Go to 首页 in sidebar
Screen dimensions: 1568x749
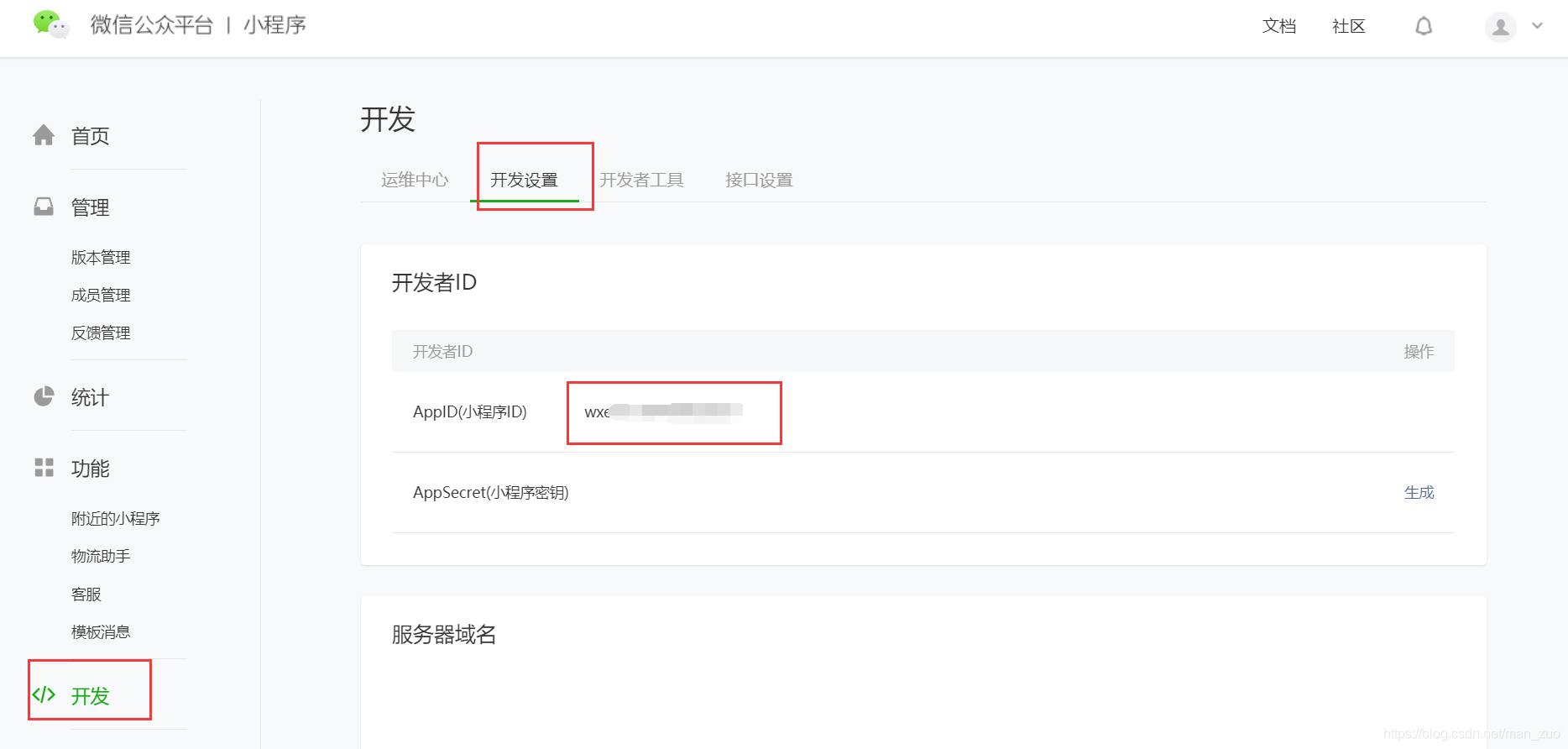91,136
